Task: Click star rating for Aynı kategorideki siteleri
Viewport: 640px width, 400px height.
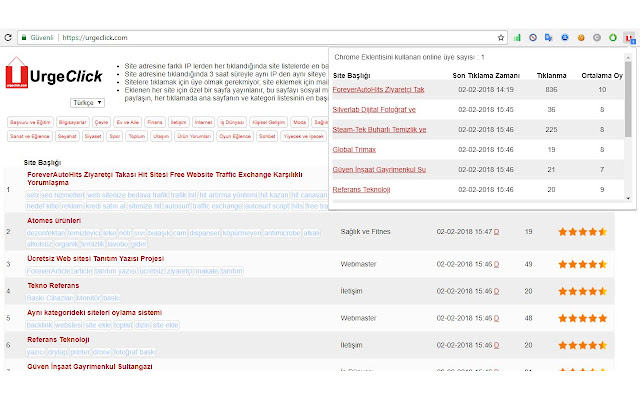Action: 582,318
